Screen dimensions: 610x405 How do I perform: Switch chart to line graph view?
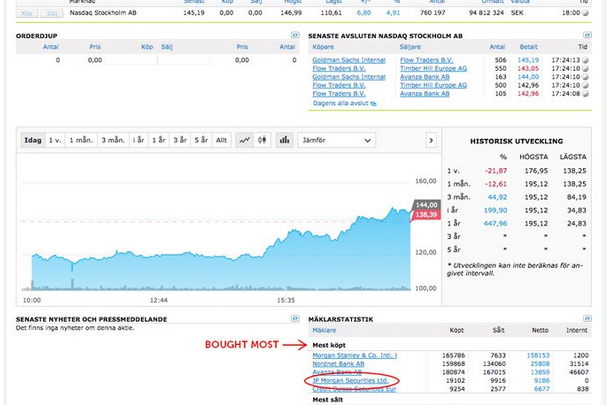pos(244,140)
